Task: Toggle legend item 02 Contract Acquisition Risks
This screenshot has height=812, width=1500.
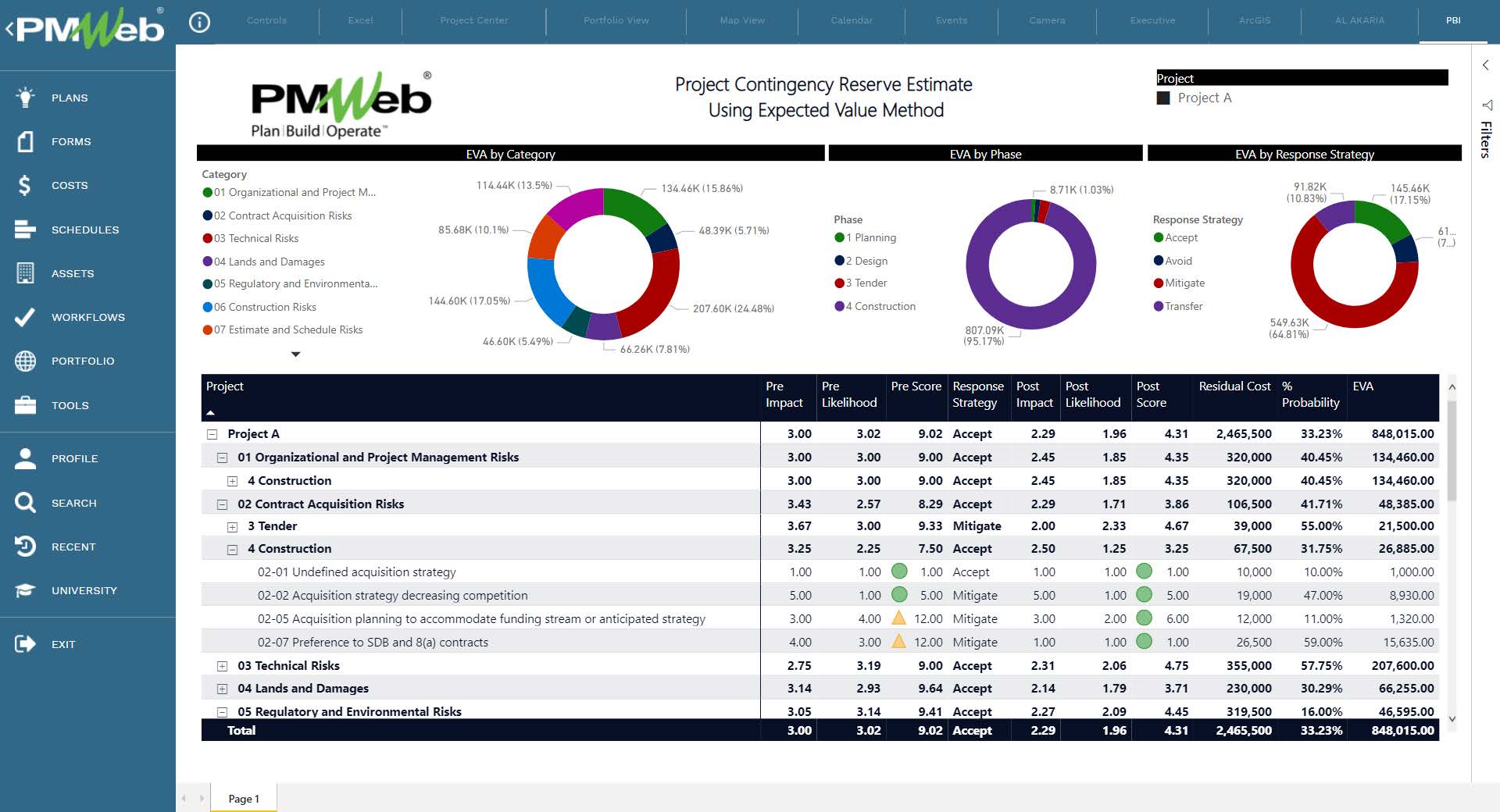Action: pyautogui.click(x=277, y=215)
